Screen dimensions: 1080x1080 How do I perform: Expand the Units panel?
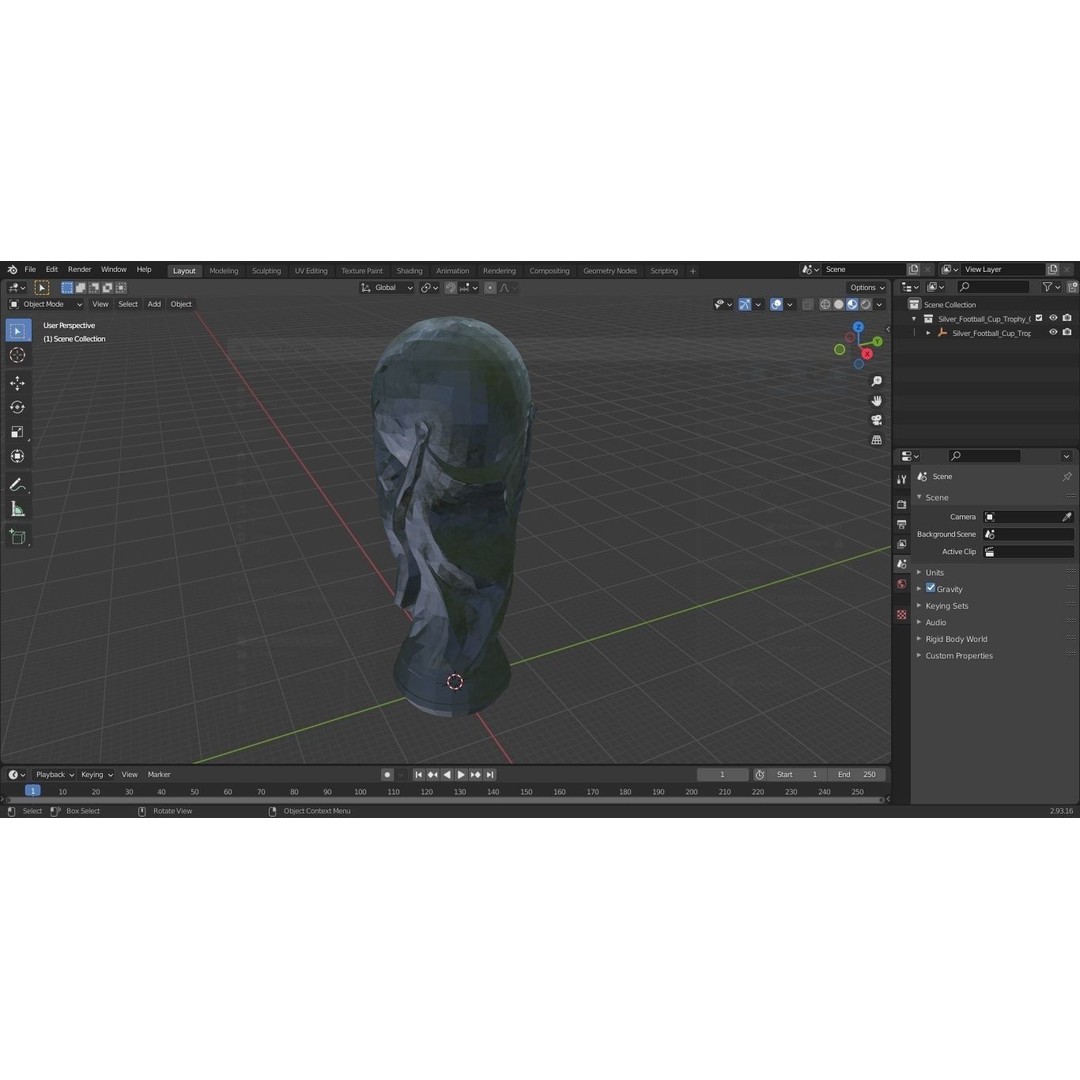pyautogui.click(x=934, y=572)
